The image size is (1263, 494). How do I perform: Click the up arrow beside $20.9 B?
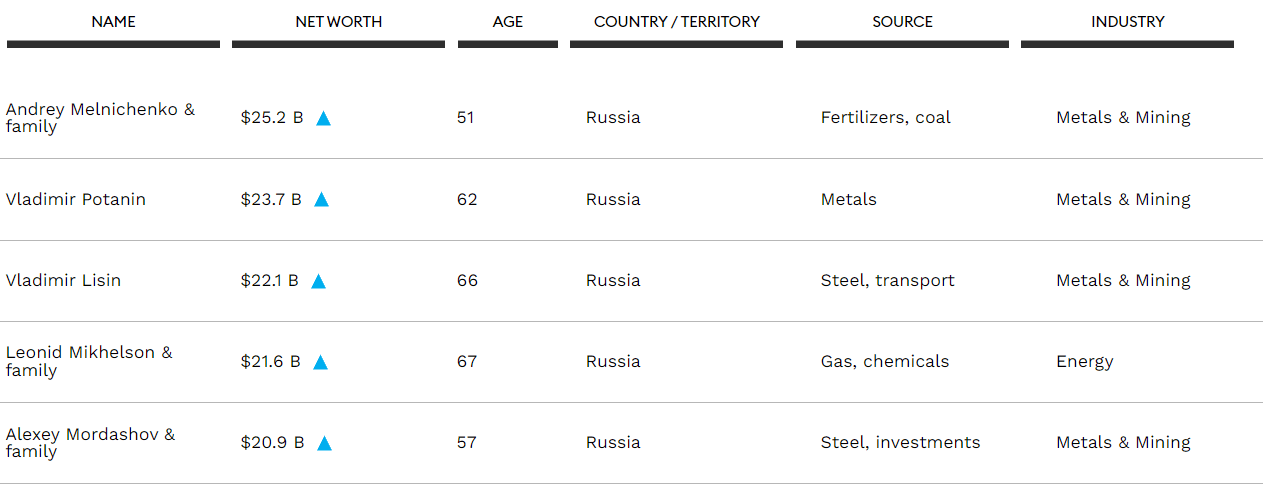(x=324, y=443)
